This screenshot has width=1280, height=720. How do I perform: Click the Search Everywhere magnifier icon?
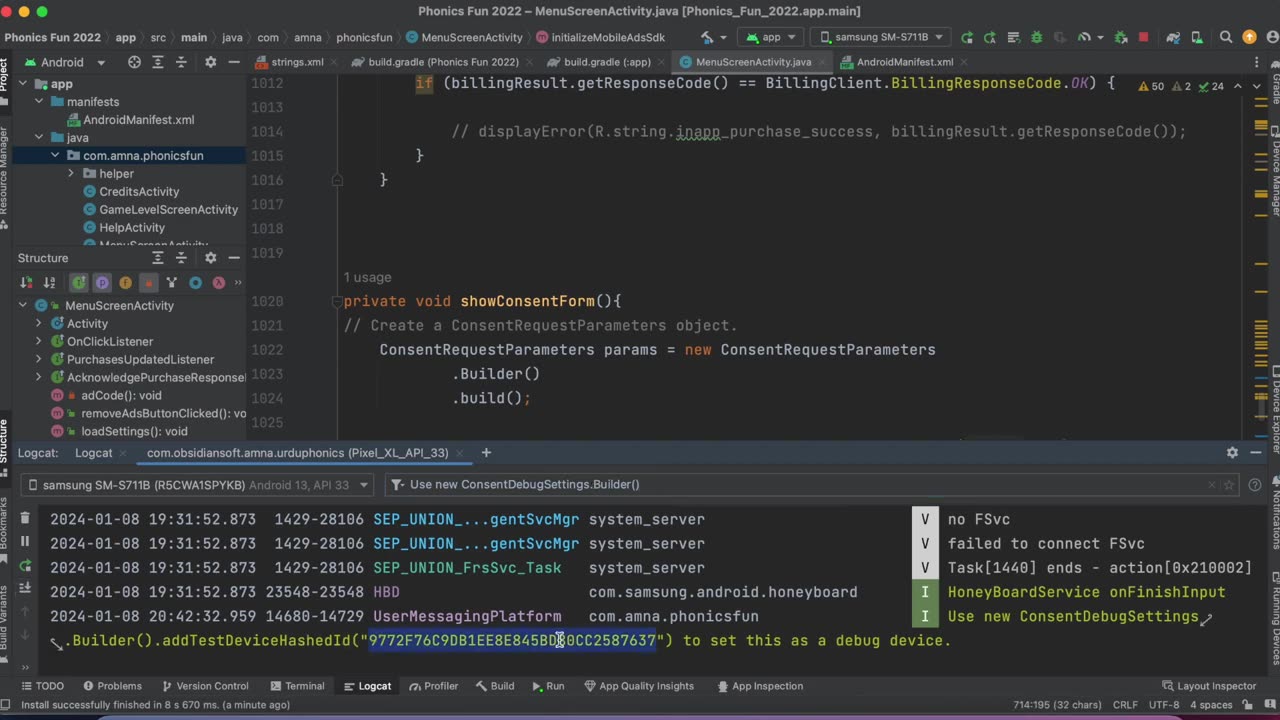pos(1226,37)
